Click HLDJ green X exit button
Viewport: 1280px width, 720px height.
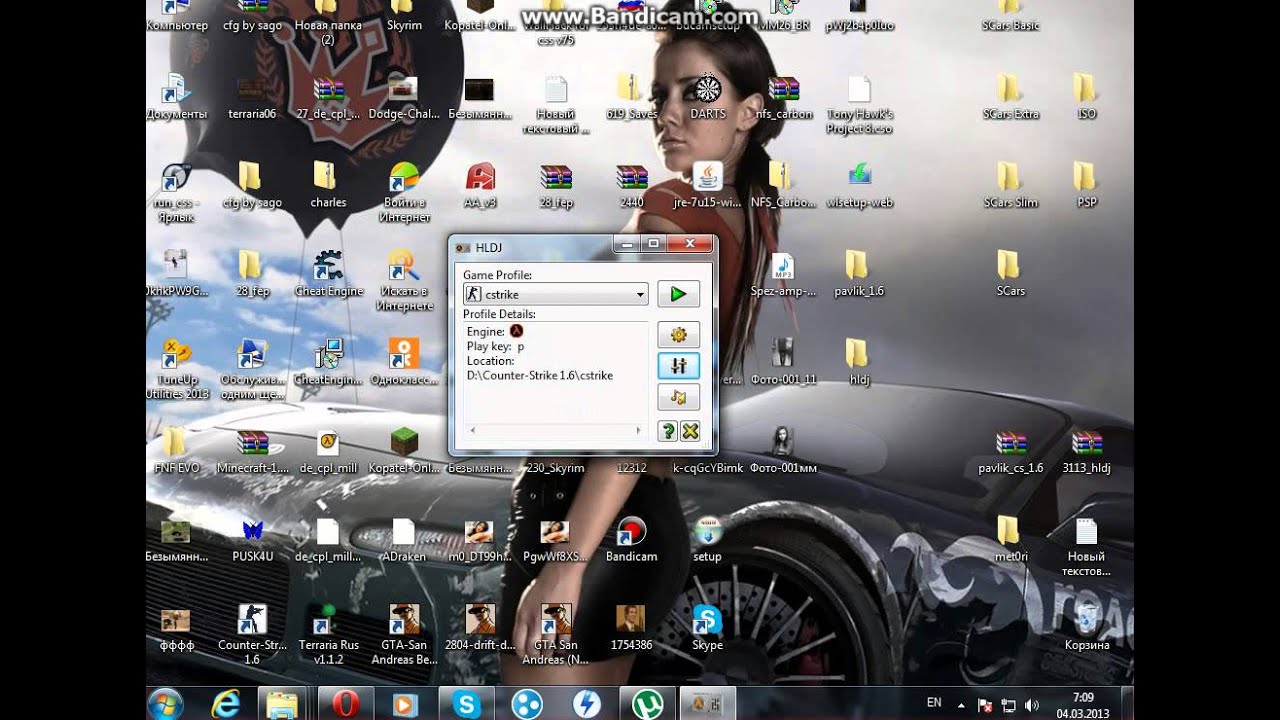tap(689, 431)
